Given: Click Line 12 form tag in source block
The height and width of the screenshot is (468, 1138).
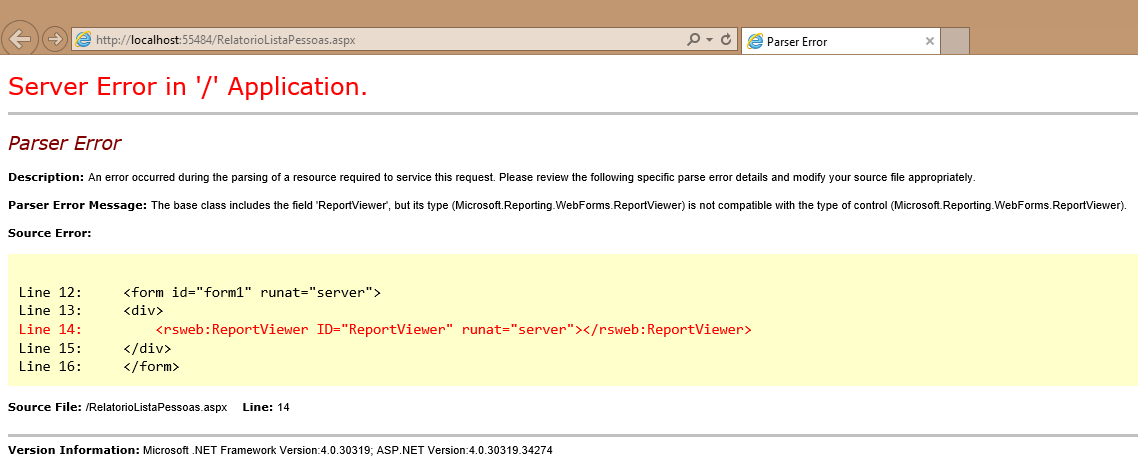Looking at the screenshot, I should click(x=252, y=293).
